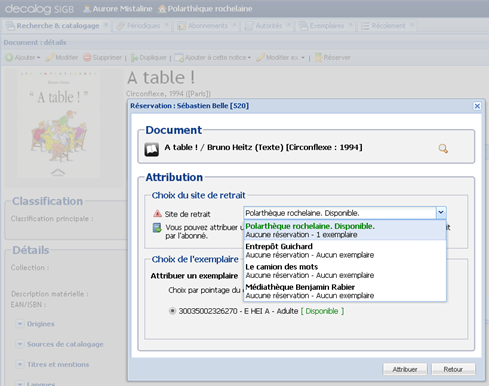Image resolution: width=490 pixels, height=387 pixels.
Task: Click the Aurore Mistaline user icon
Action: (87, 9)
